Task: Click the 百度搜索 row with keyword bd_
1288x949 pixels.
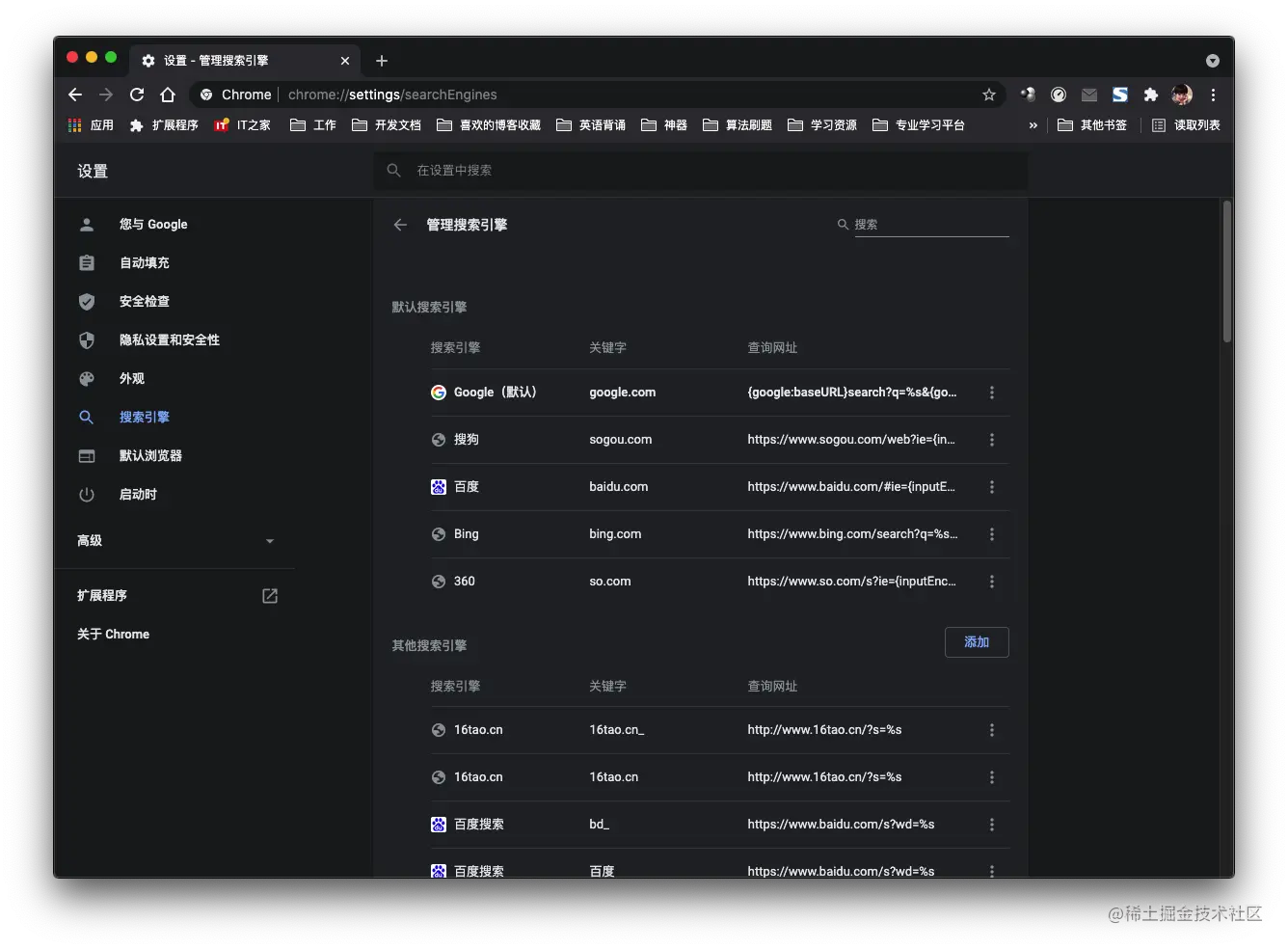Action: point(719,825)
